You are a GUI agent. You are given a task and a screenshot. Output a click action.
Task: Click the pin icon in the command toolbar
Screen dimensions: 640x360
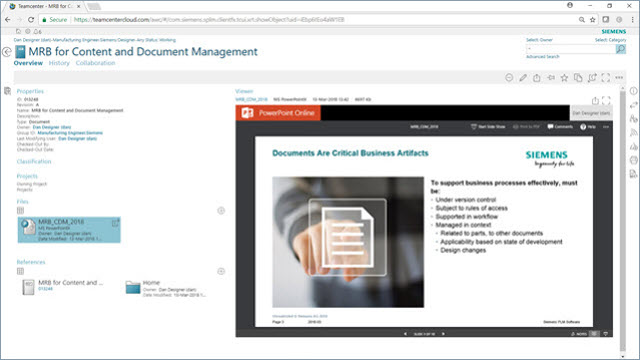[551, 78]
